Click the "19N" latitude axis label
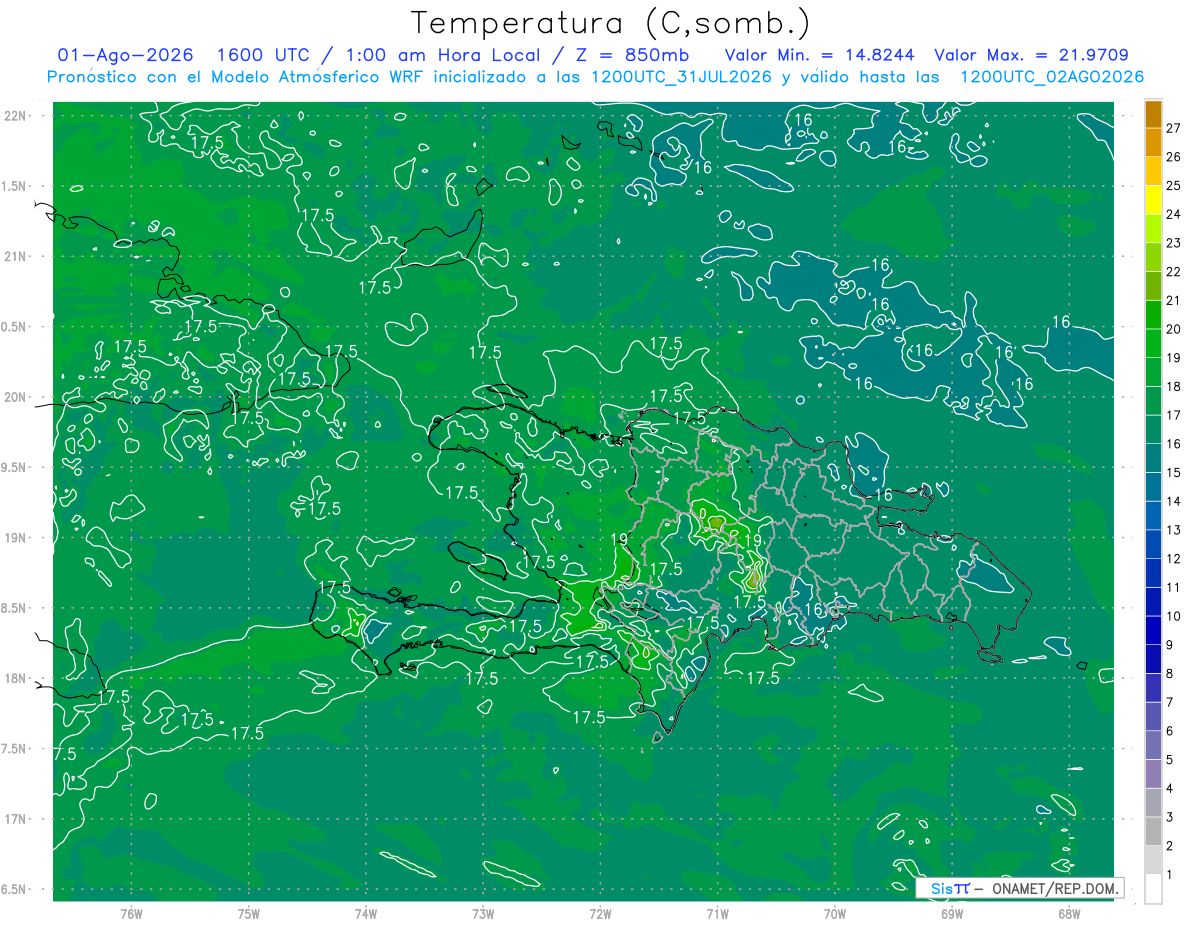 (x=16, y=538)
